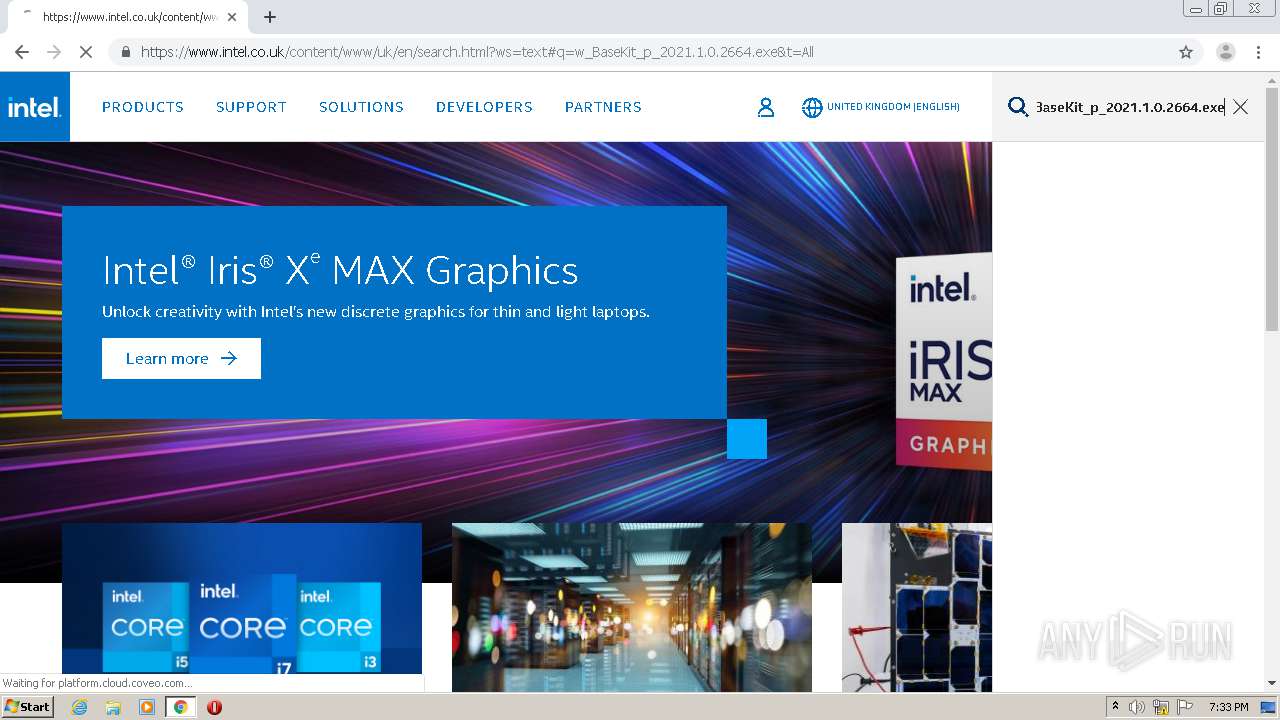
Task: Click the volume speaker tray icon
Action: point(1137,707)
